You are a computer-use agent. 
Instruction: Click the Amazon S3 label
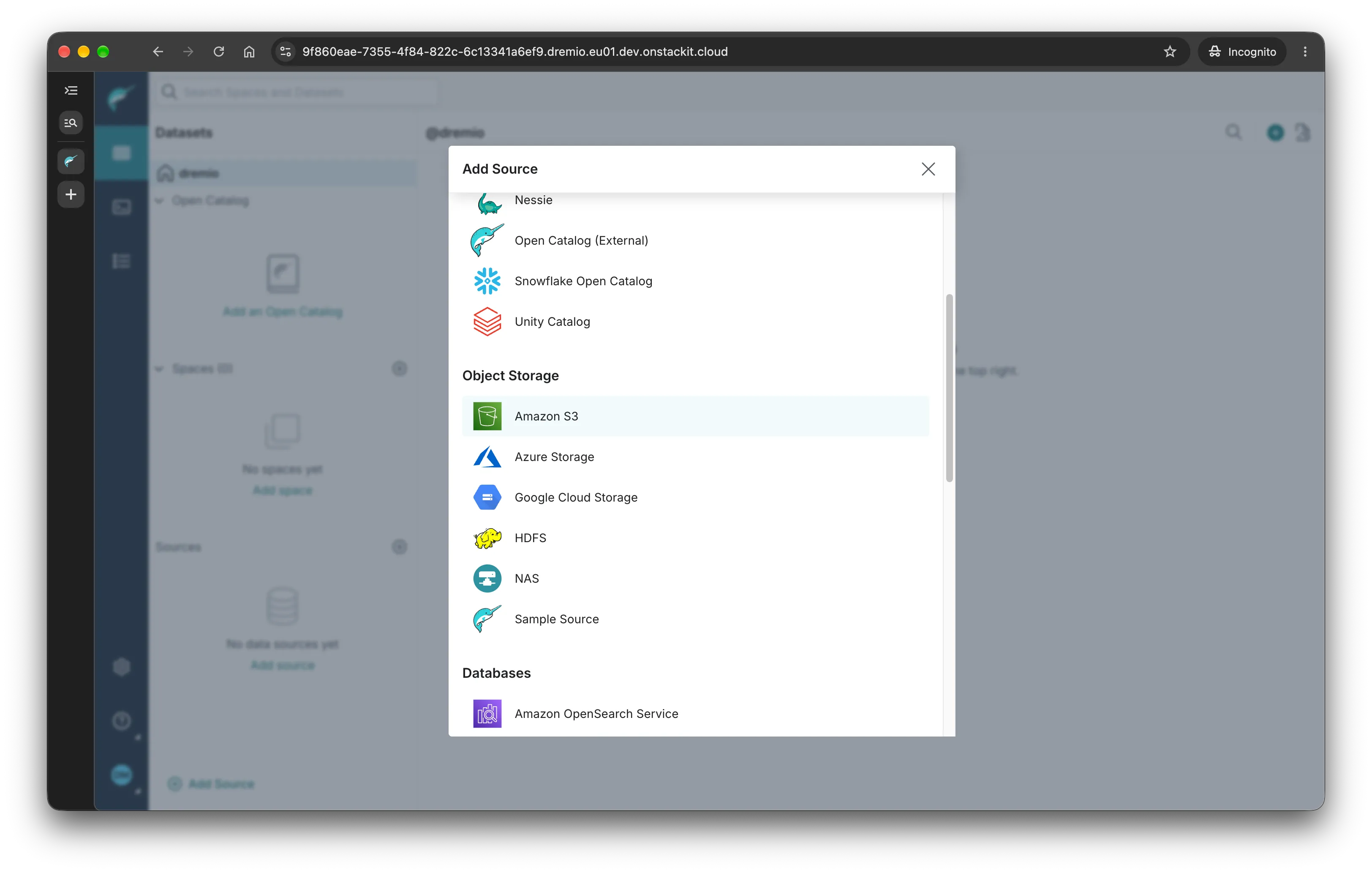click(x=547, y=416)
